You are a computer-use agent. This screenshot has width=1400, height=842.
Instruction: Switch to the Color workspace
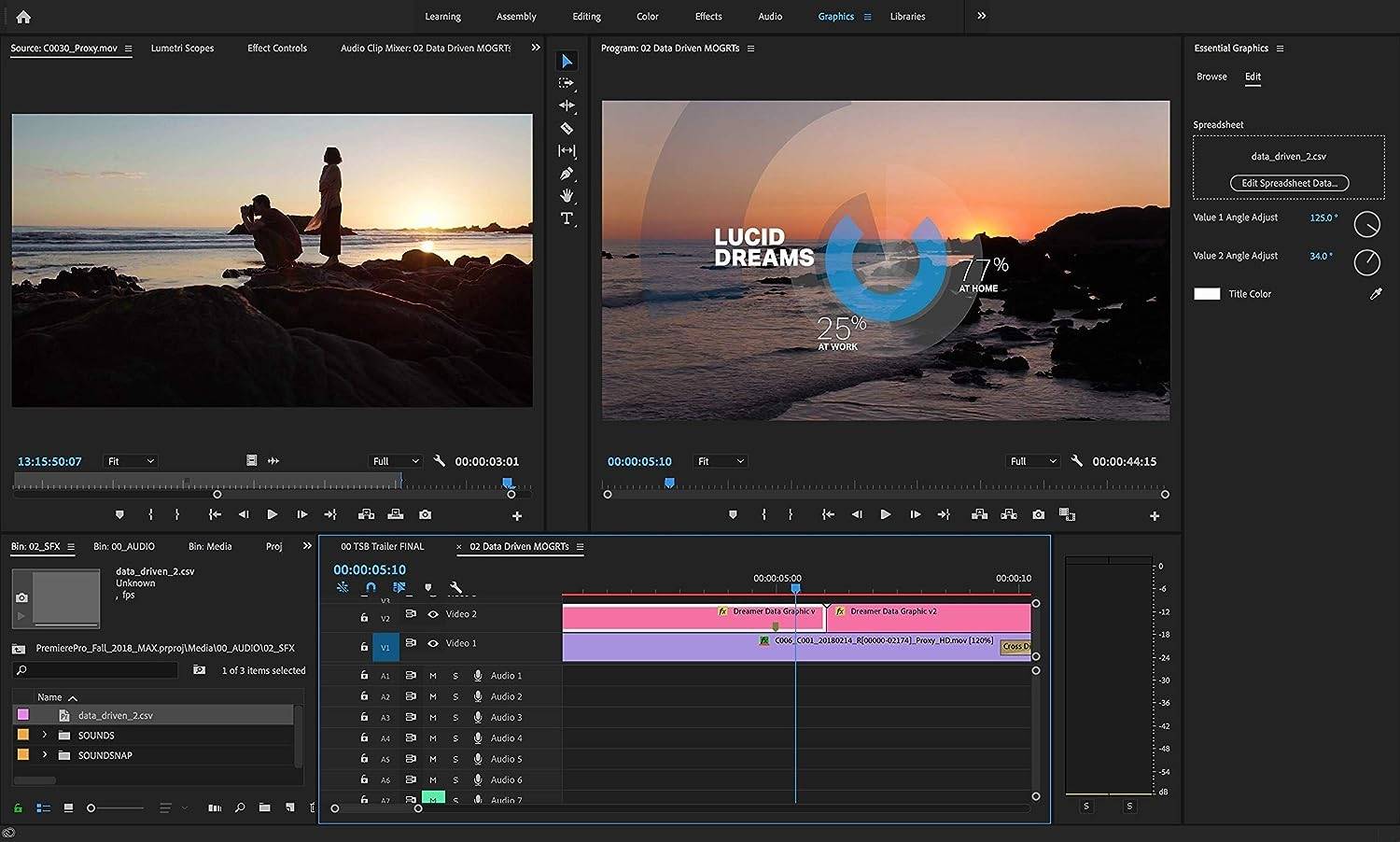pos(647,16)
